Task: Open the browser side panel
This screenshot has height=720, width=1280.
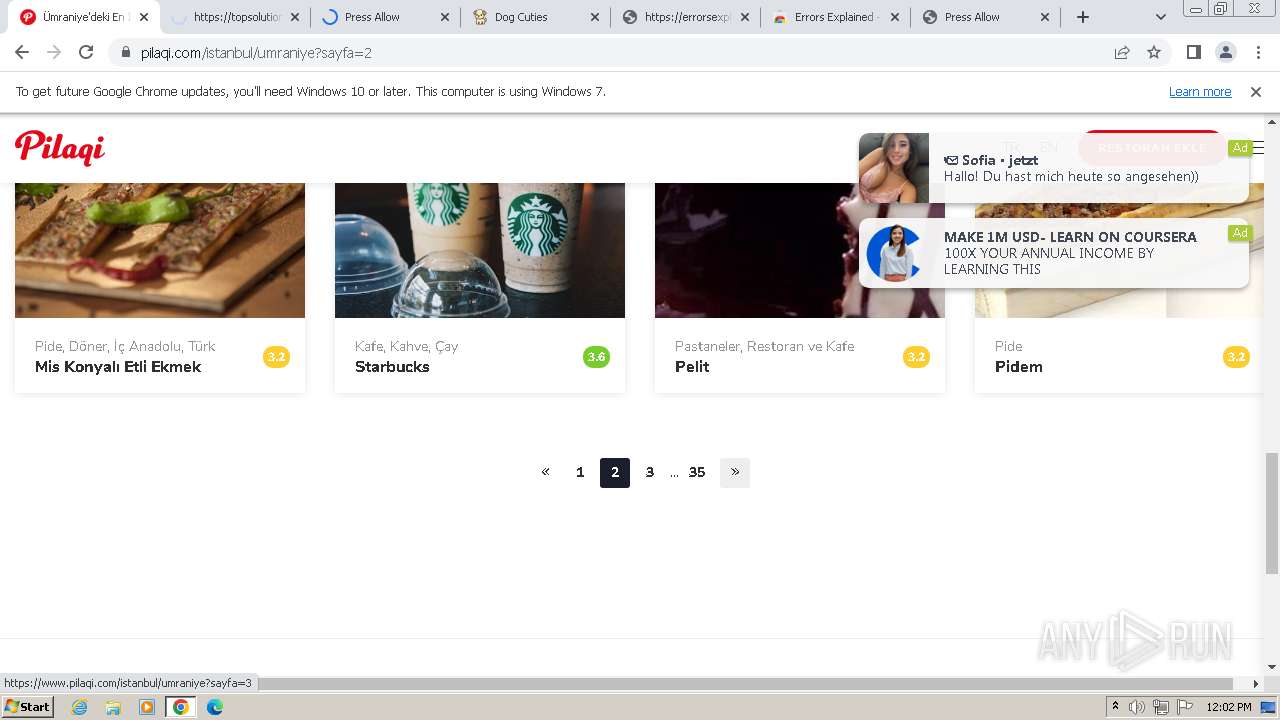Action: 1193,52
